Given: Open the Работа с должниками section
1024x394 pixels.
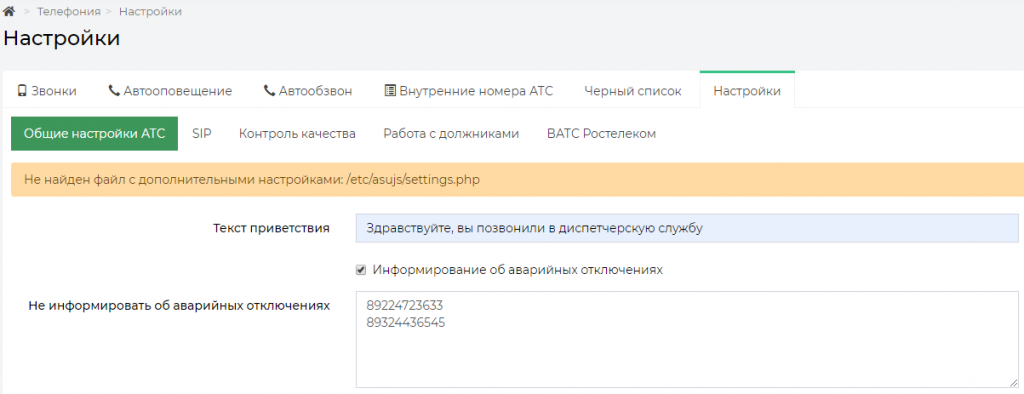Looking at the screenshot, I should click(451, 133).
